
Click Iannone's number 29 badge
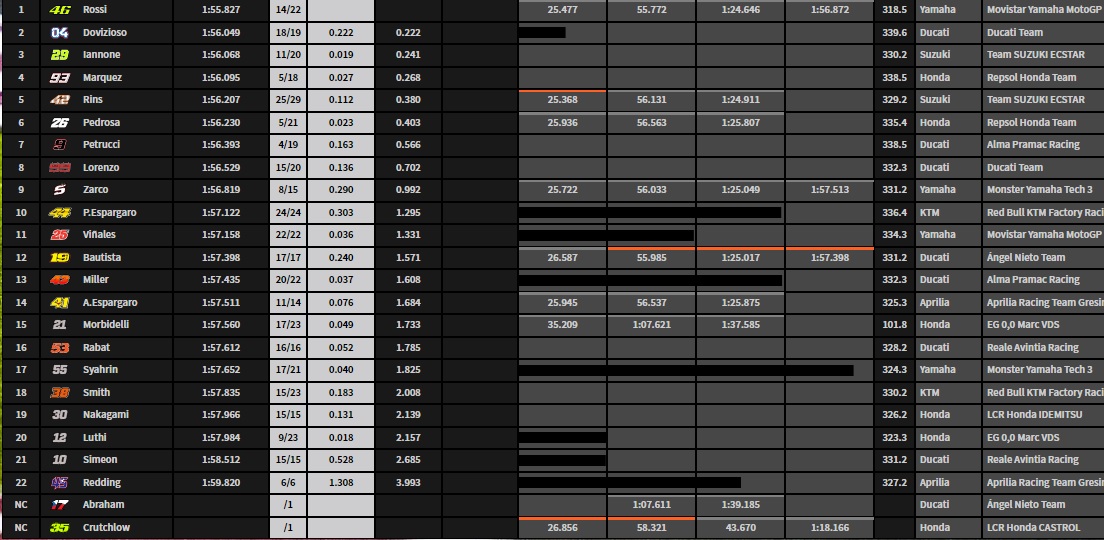click(x=59, y=55)
